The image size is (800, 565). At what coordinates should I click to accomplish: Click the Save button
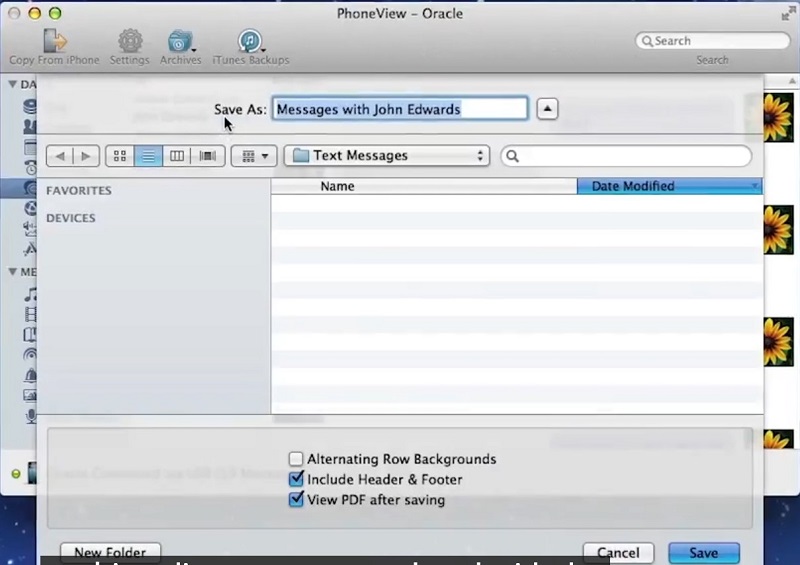point(703,553)
